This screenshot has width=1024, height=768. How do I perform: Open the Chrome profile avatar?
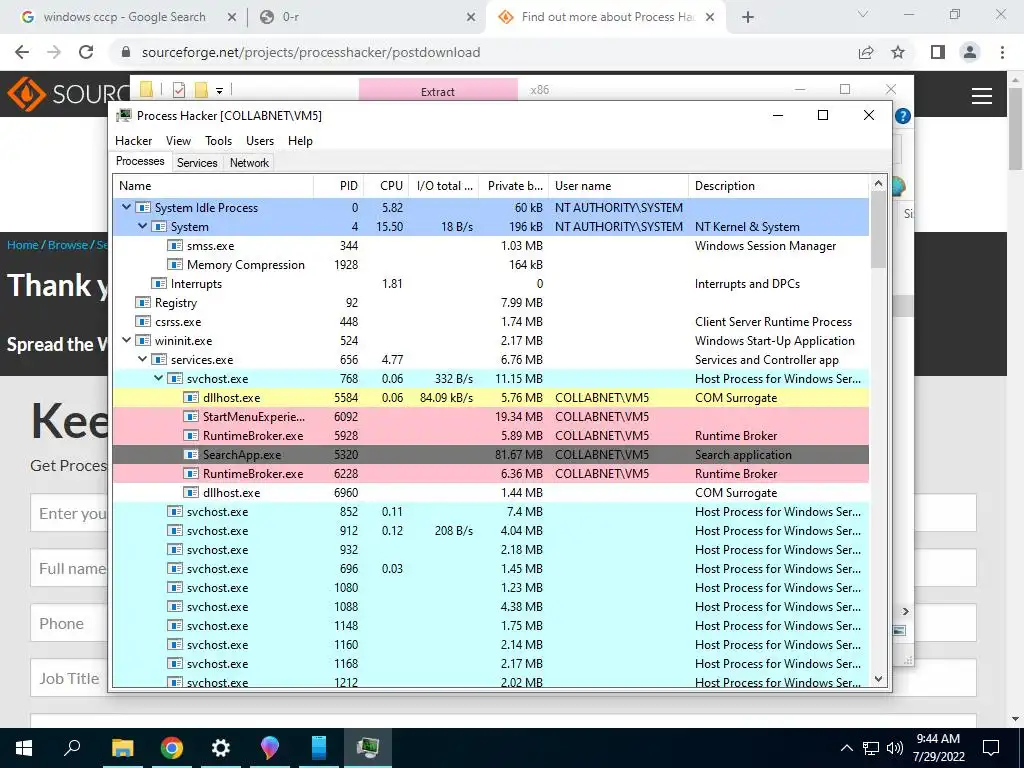click(x=970, y=52)
